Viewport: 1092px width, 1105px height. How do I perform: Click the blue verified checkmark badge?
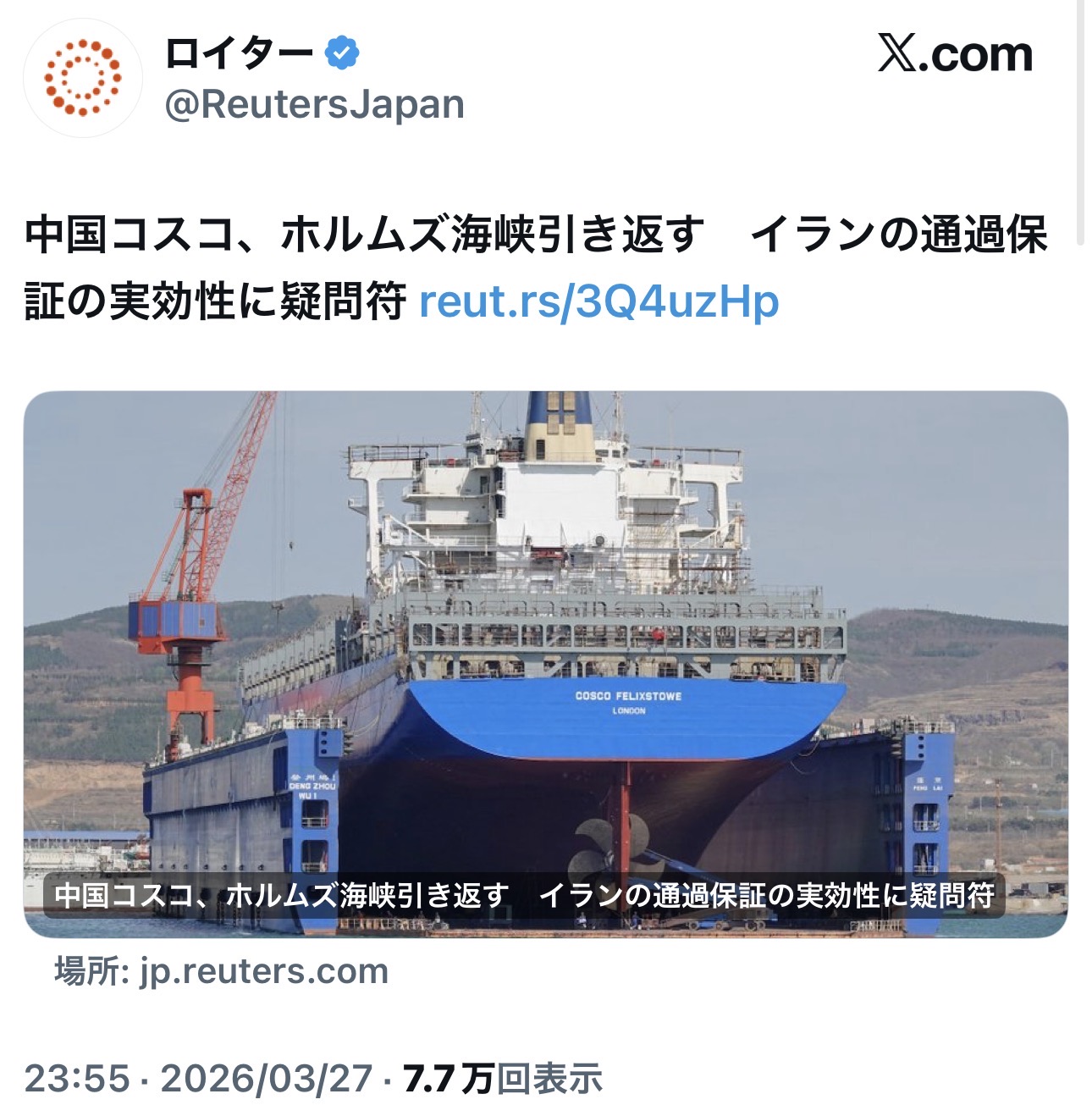[342, 53]
